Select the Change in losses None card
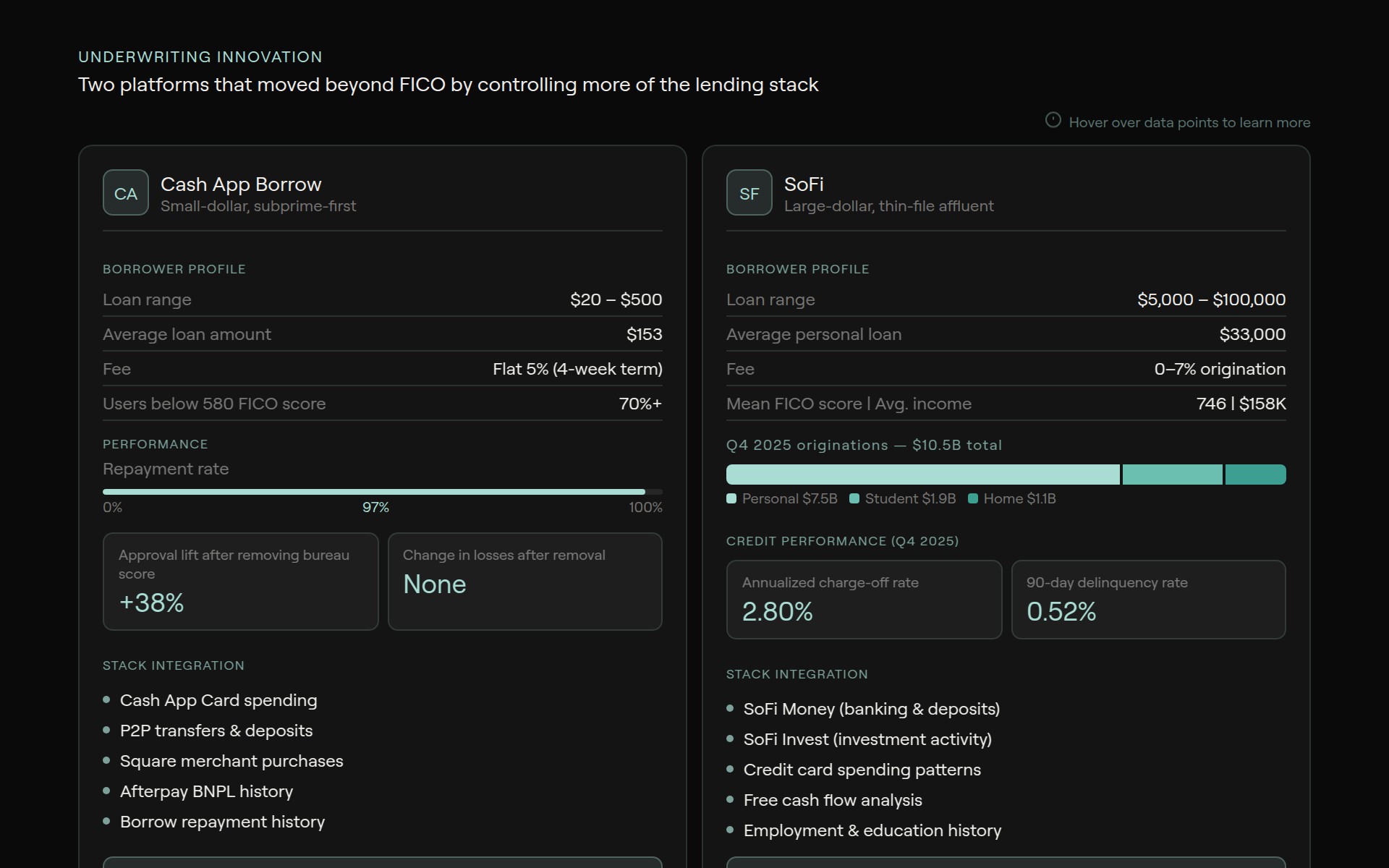The height and width of the screenshot is (868, 1389). click(524, 582)
